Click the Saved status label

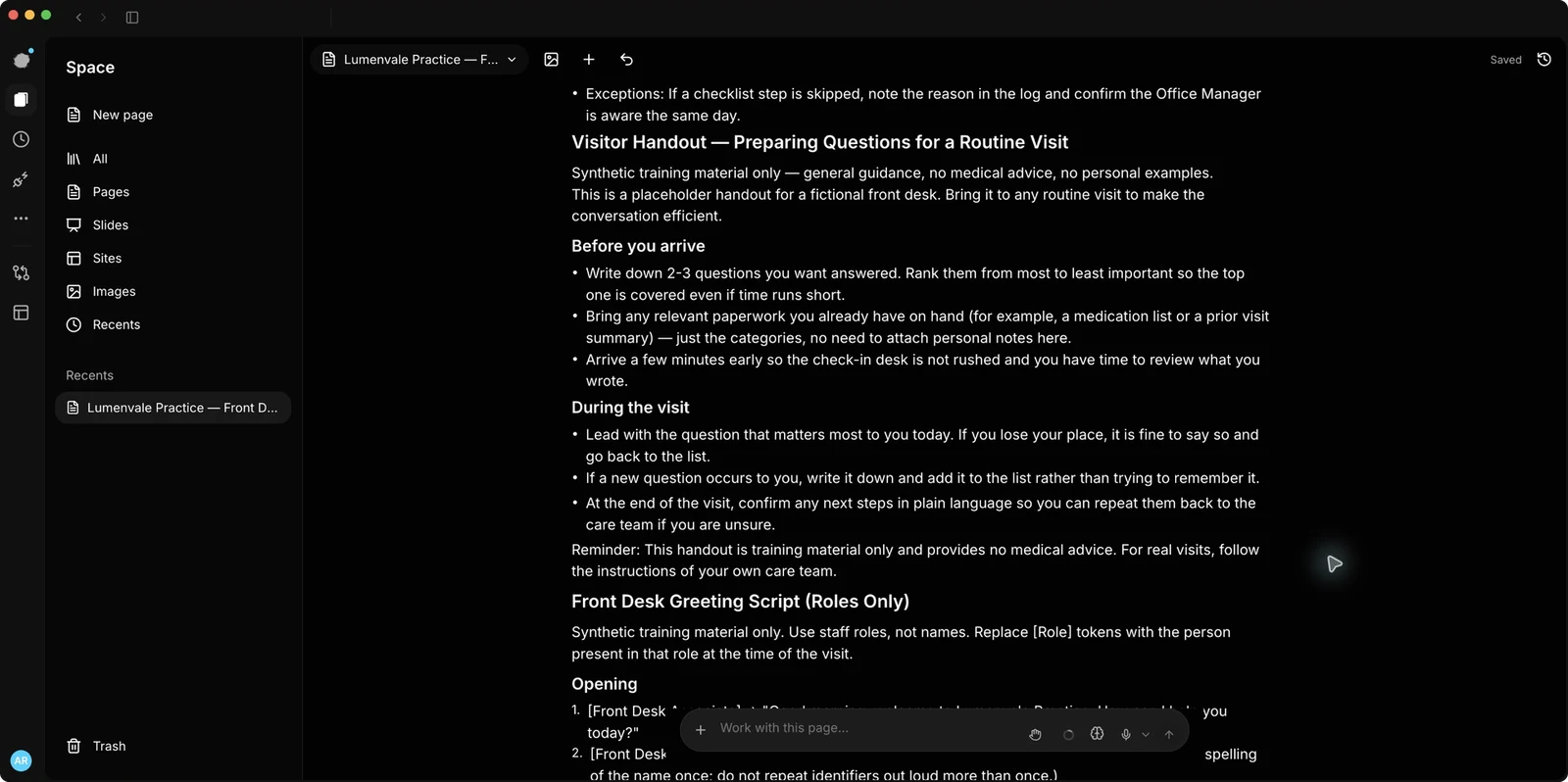[1505, 60]
